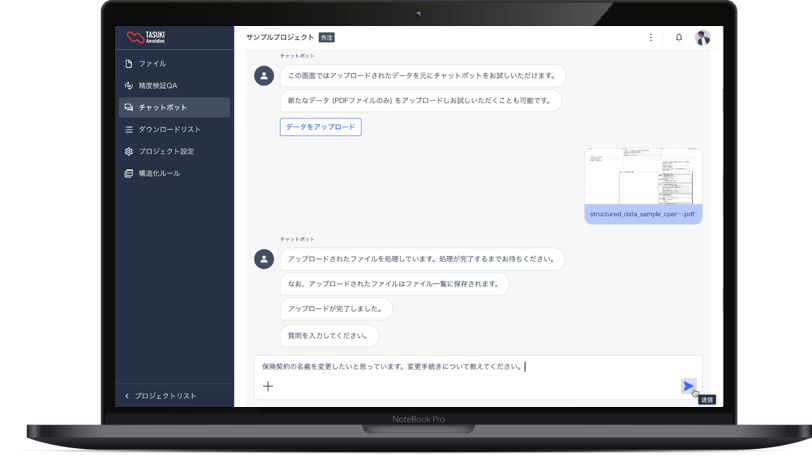The width and height of the screenshot is (812, 455).
Task: Click the TASUKI Annotation logo
Action: point(146,37)
